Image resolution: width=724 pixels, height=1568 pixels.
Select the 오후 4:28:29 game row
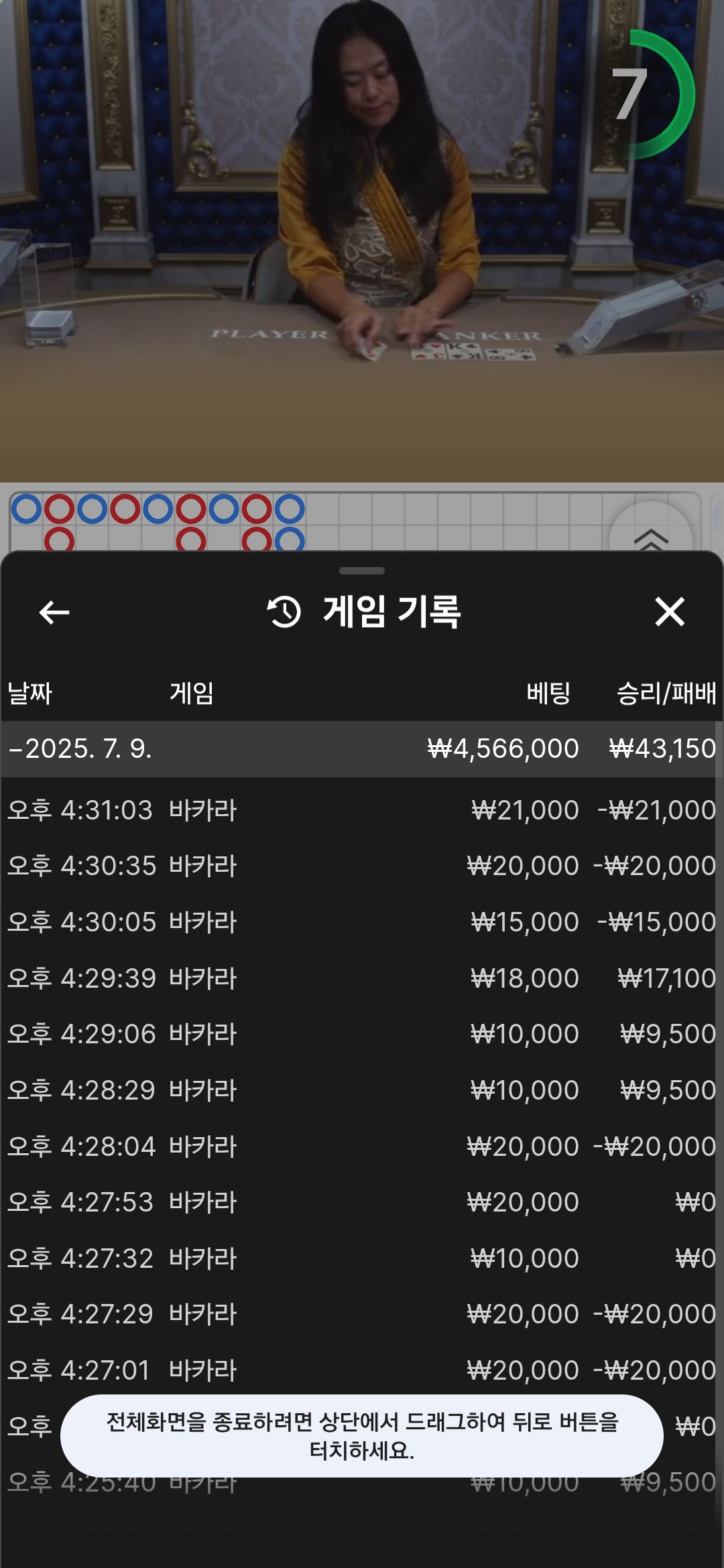(x=361, y=1090)
